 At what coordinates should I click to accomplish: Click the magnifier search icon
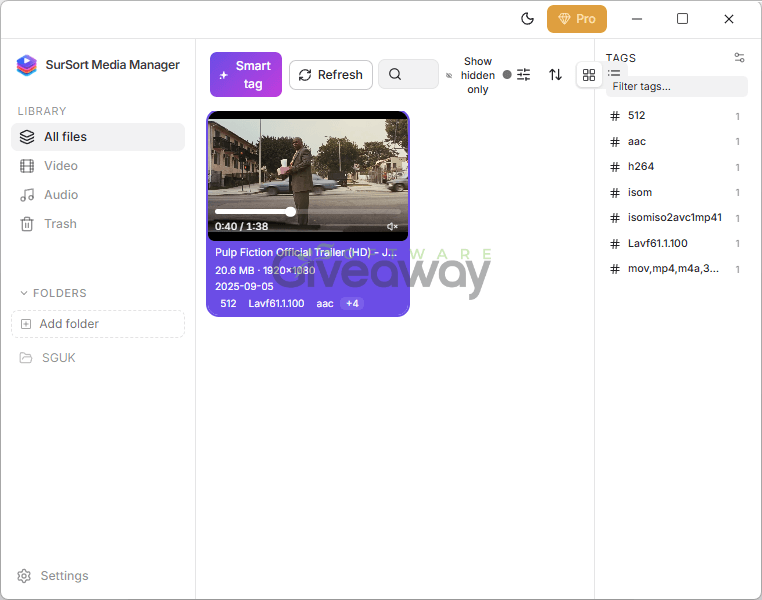click(395, 74)
